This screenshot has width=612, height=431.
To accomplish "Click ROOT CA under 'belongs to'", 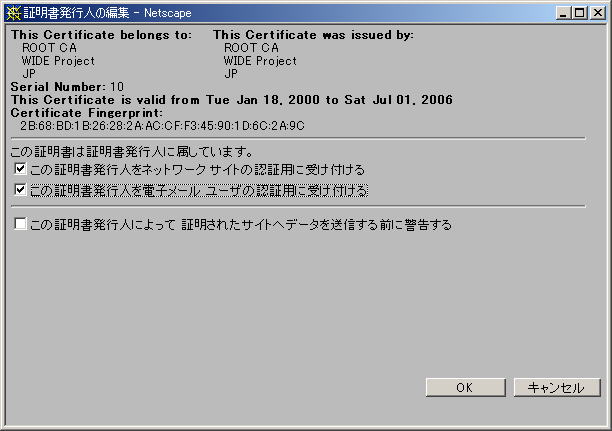I will pyautogui.click(x=49, y=48).
